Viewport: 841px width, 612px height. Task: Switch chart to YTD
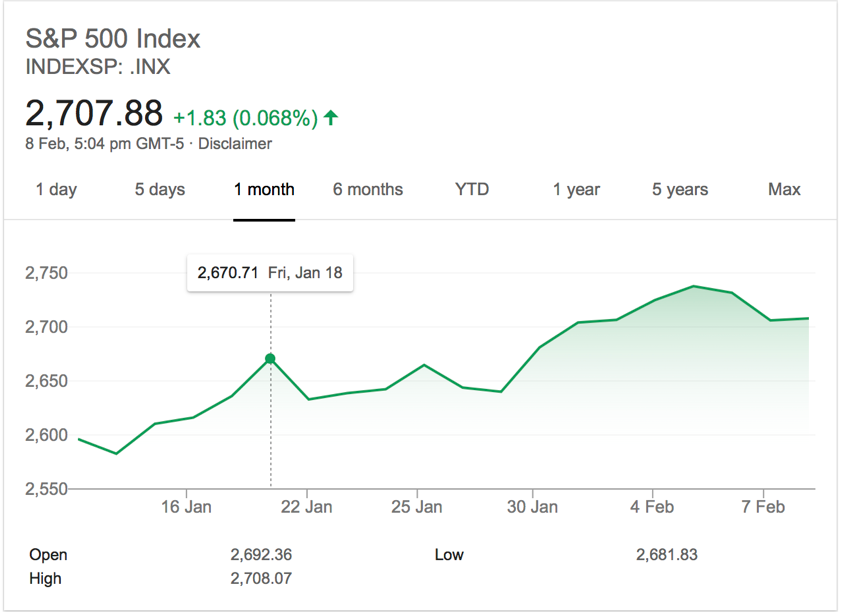tap(472, 189)
